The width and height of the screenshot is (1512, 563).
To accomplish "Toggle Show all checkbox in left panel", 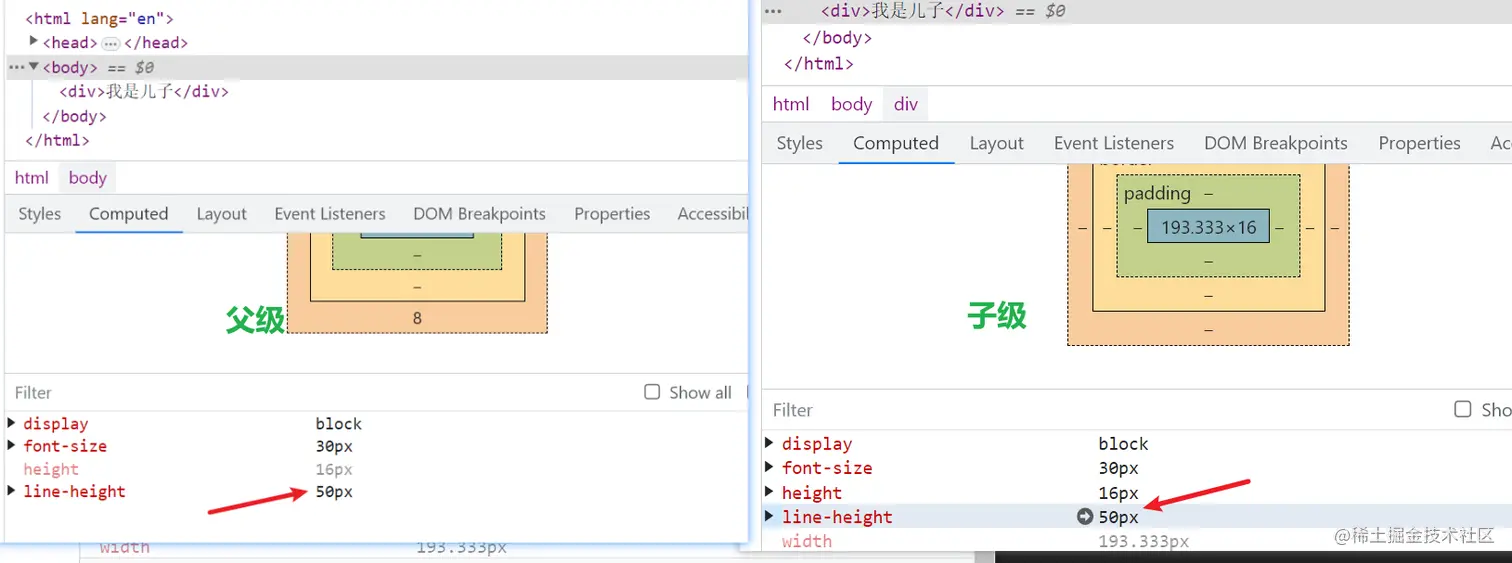I will (x=652, y=392).
